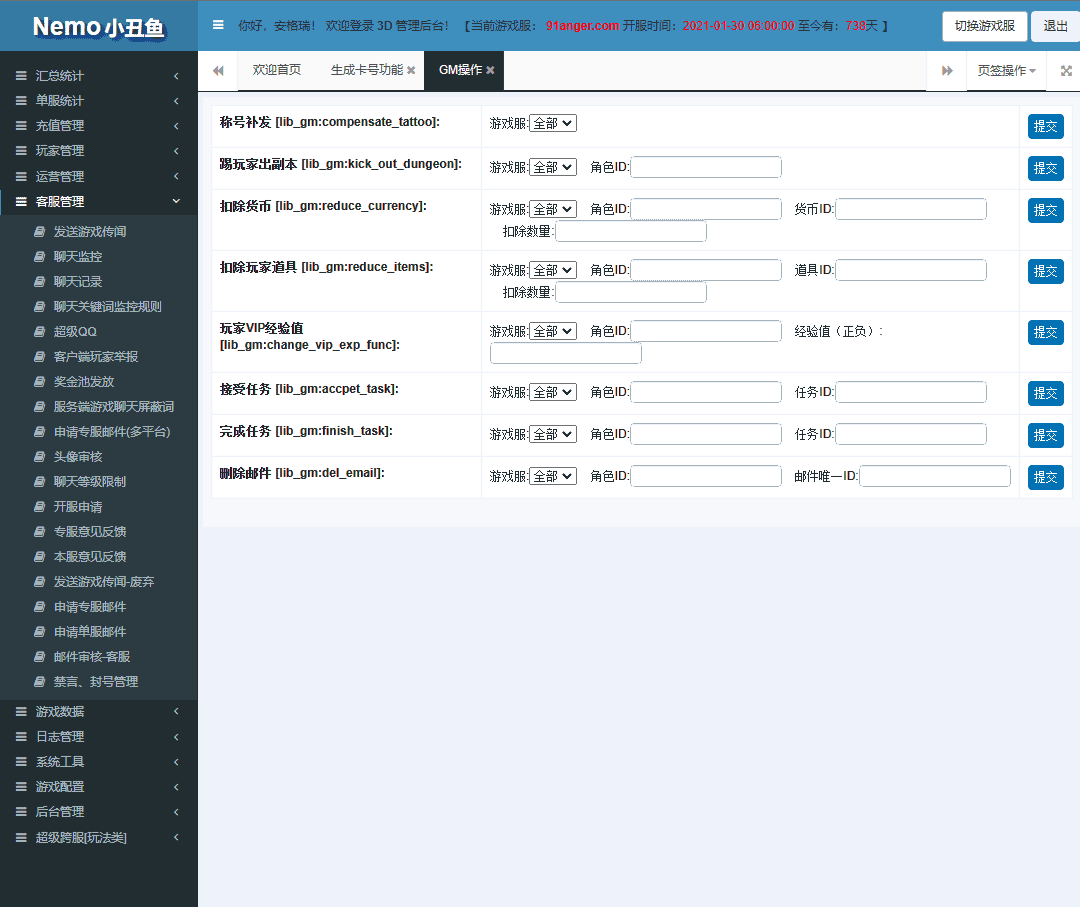The height and width of the screenshot is (910, 1080).
Task: Click the right double-arrow tab scroll icon
Action: [946, 70]
